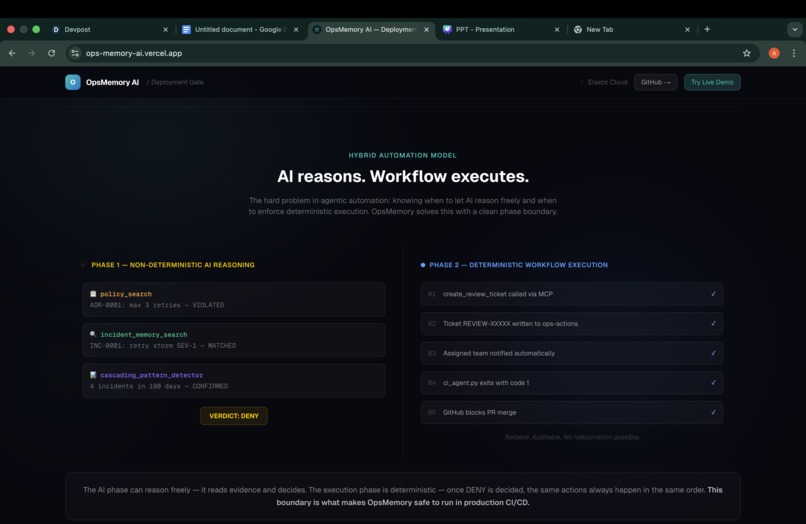Click the browser forward arrow

[x=32, y=53]
